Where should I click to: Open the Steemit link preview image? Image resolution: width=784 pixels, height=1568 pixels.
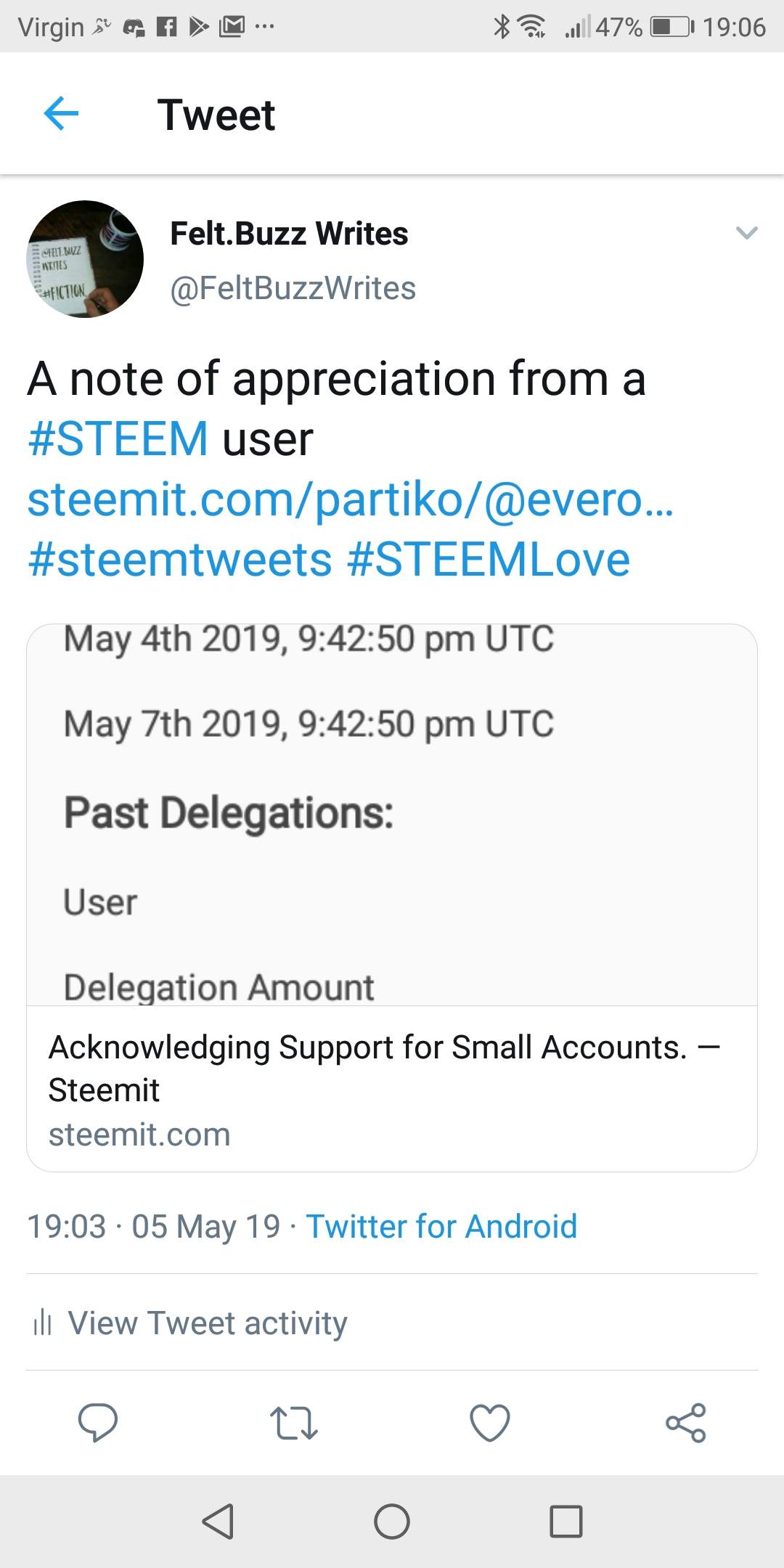pyautogui.click(x=392, y=814)
